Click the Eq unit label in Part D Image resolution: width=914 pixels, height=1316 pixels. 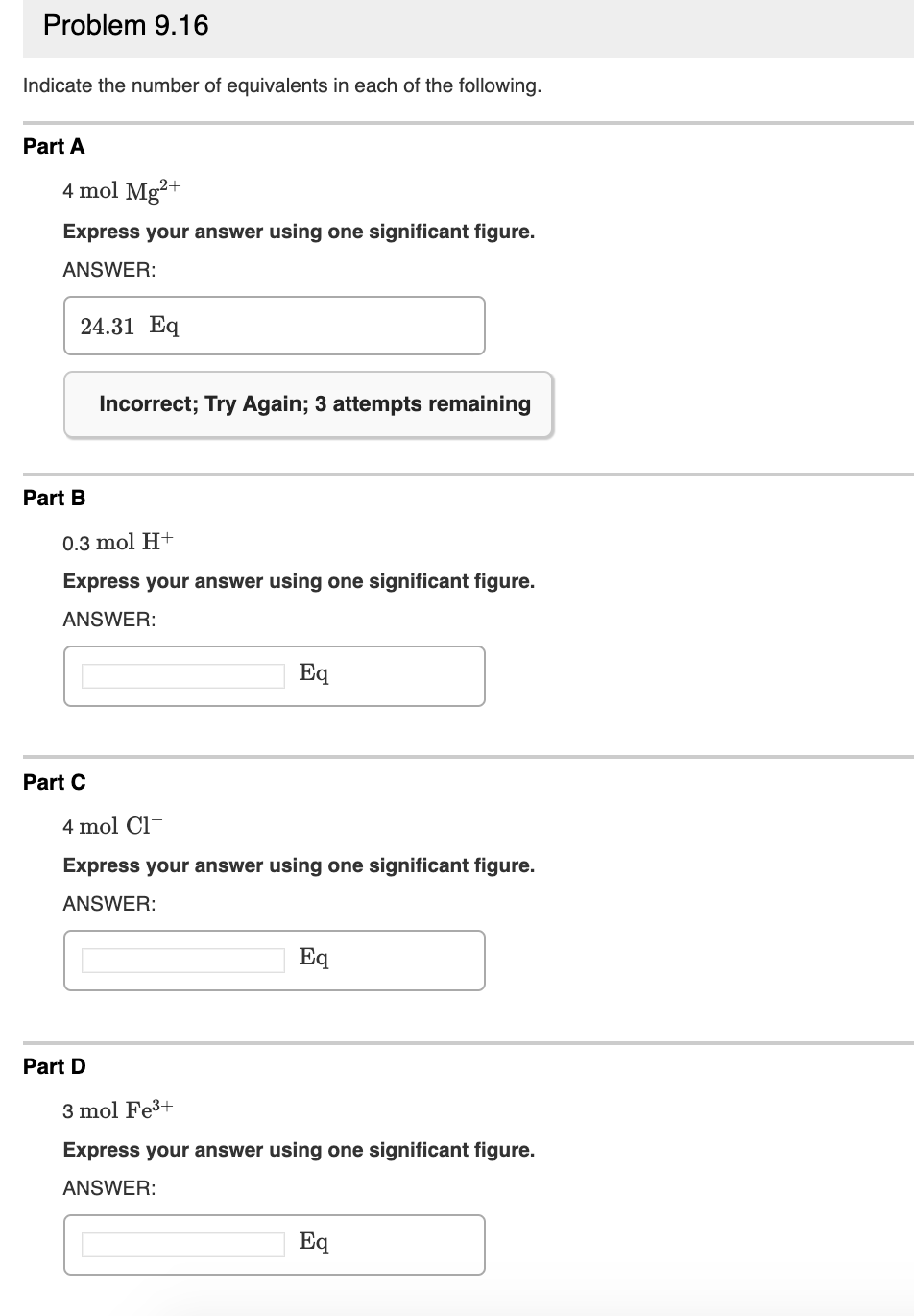(314, 1241)
